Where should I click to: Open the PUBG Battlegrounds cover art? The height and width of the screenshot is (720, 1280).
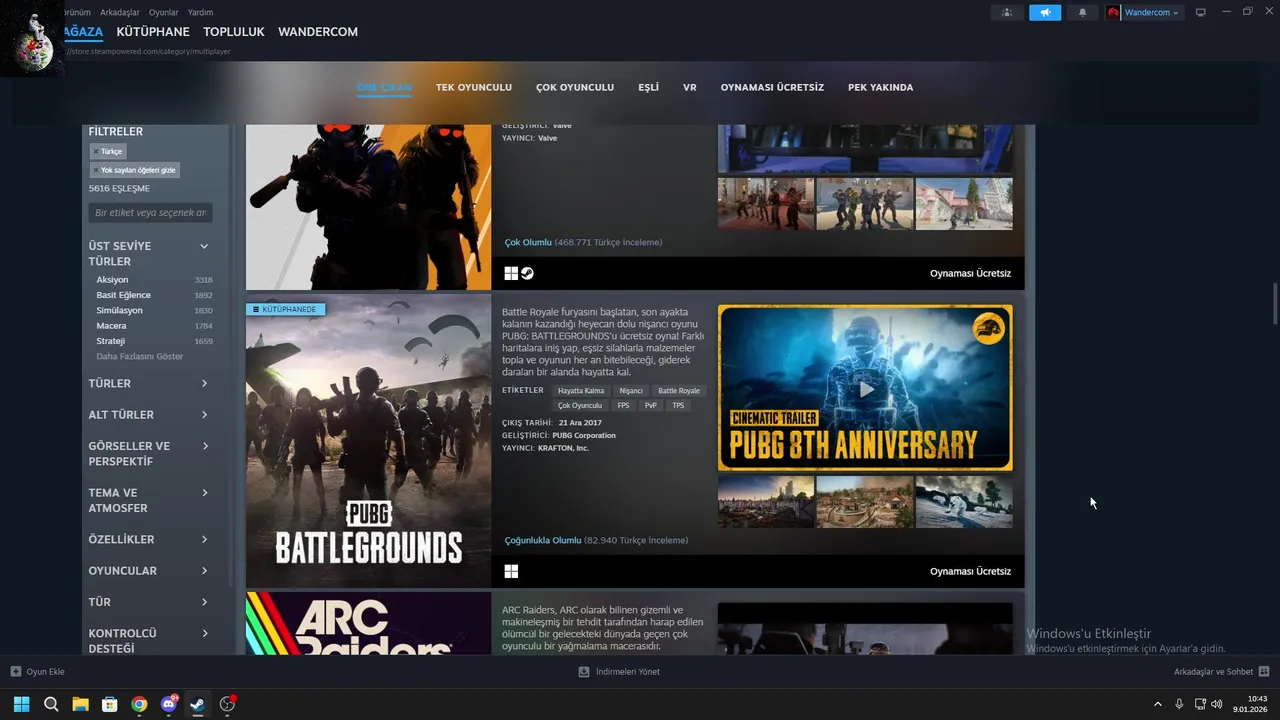pyautogui.click(x=368, y=441)
